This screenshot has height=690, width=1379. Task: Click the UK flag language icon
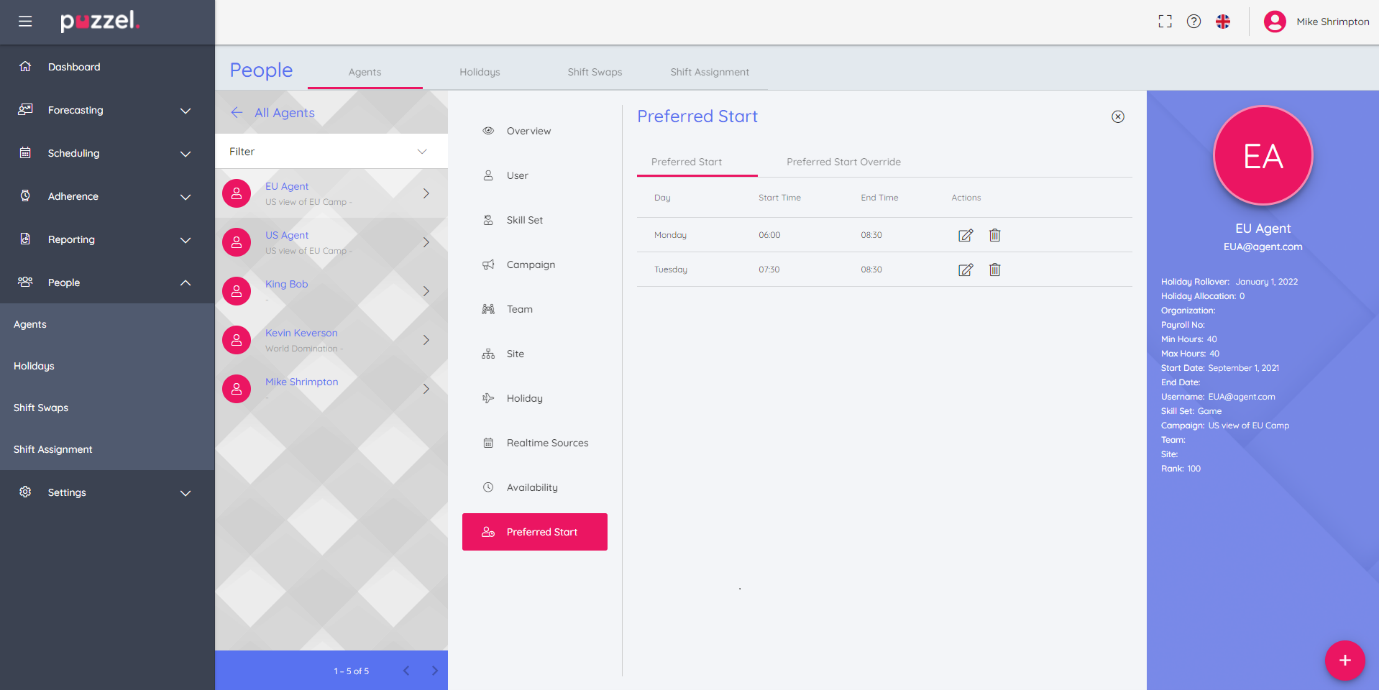(1222, 22)
